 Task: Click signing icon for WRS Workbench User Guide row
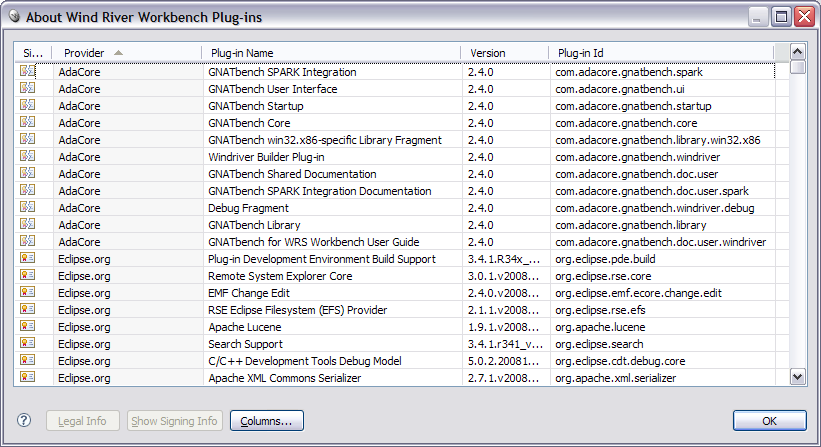point(28,241)
